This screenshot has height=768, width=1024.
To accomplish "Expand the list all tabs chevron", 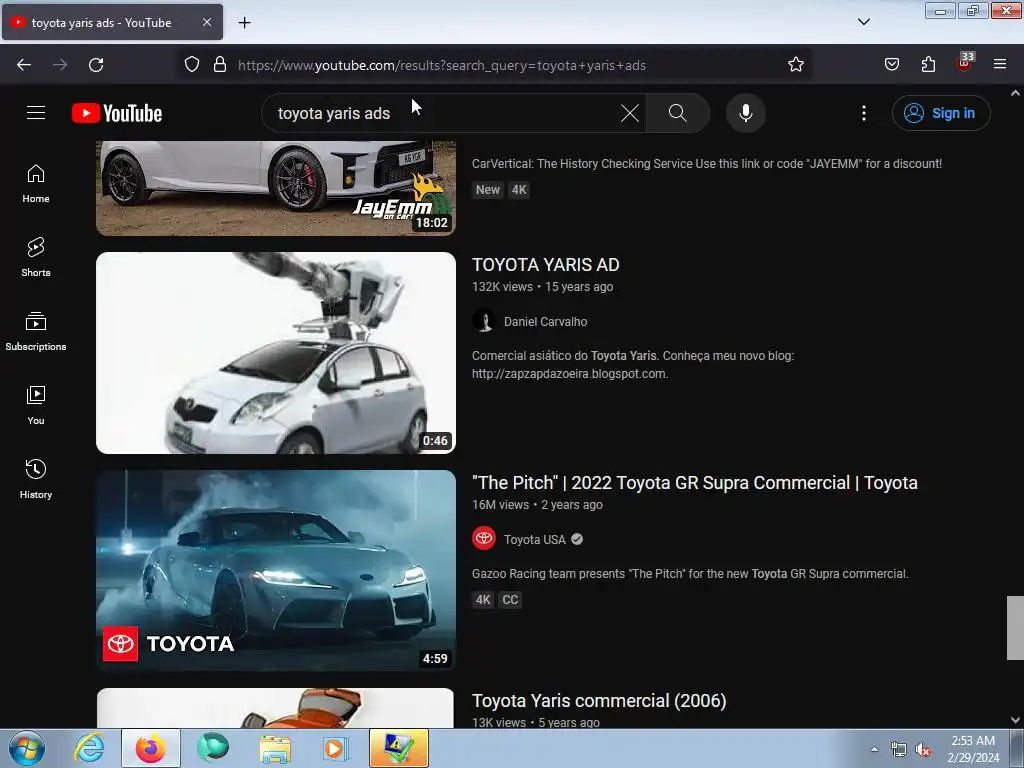I will (863, 22).
